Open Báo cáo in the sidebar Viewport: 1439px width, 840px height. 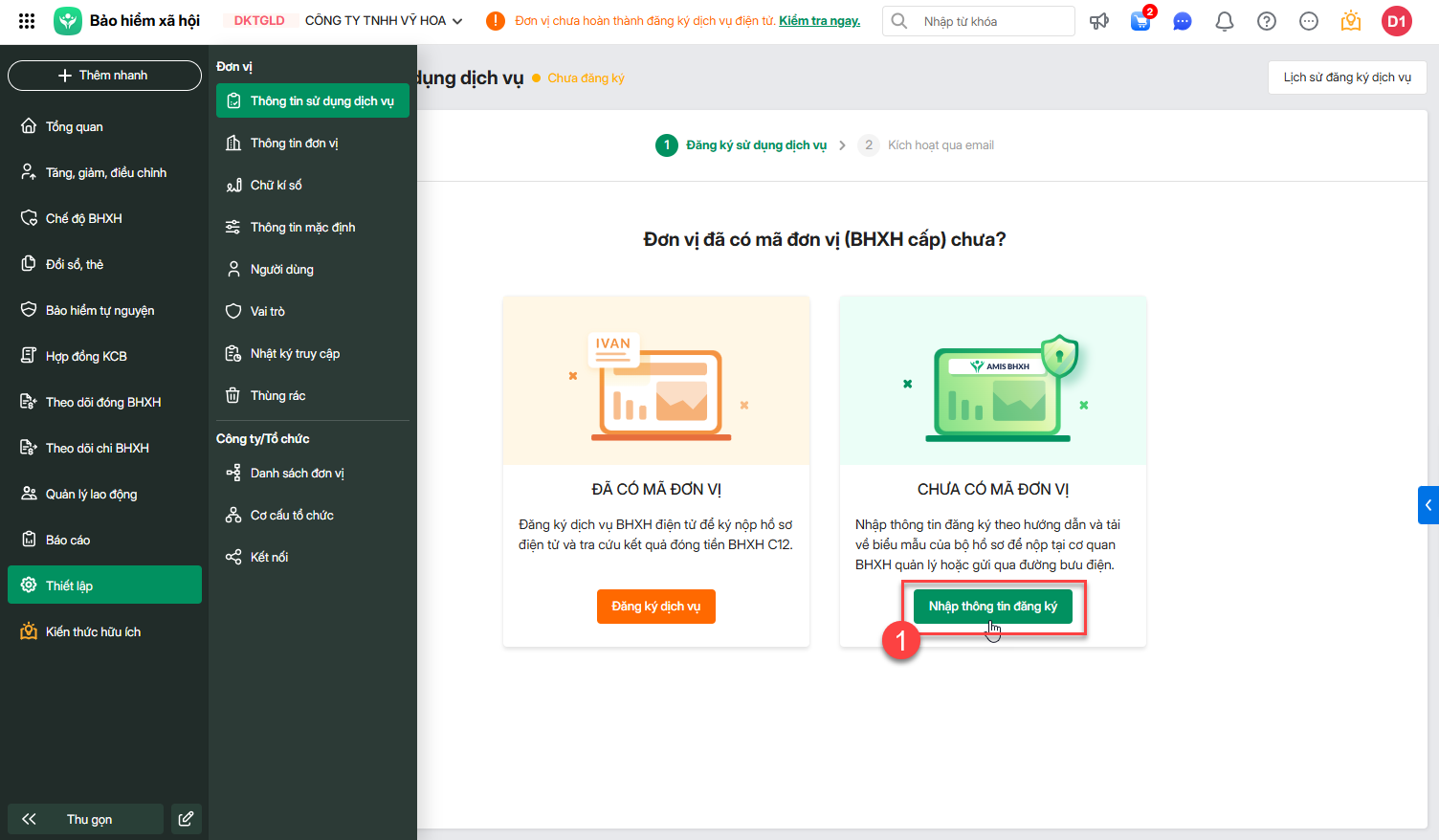point(104,540)
